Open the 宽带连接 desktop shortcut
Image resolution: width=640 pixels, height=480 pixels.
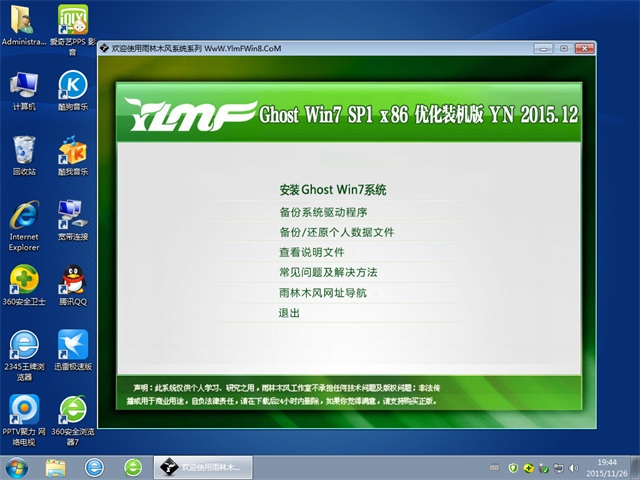(x=73, y=220)
